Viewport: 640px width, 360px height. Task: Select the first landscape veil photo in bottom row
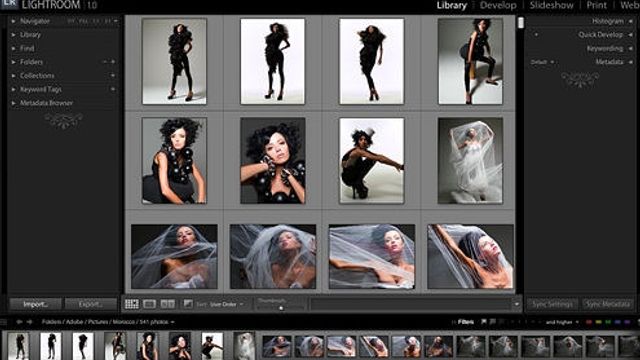(174, 256)
